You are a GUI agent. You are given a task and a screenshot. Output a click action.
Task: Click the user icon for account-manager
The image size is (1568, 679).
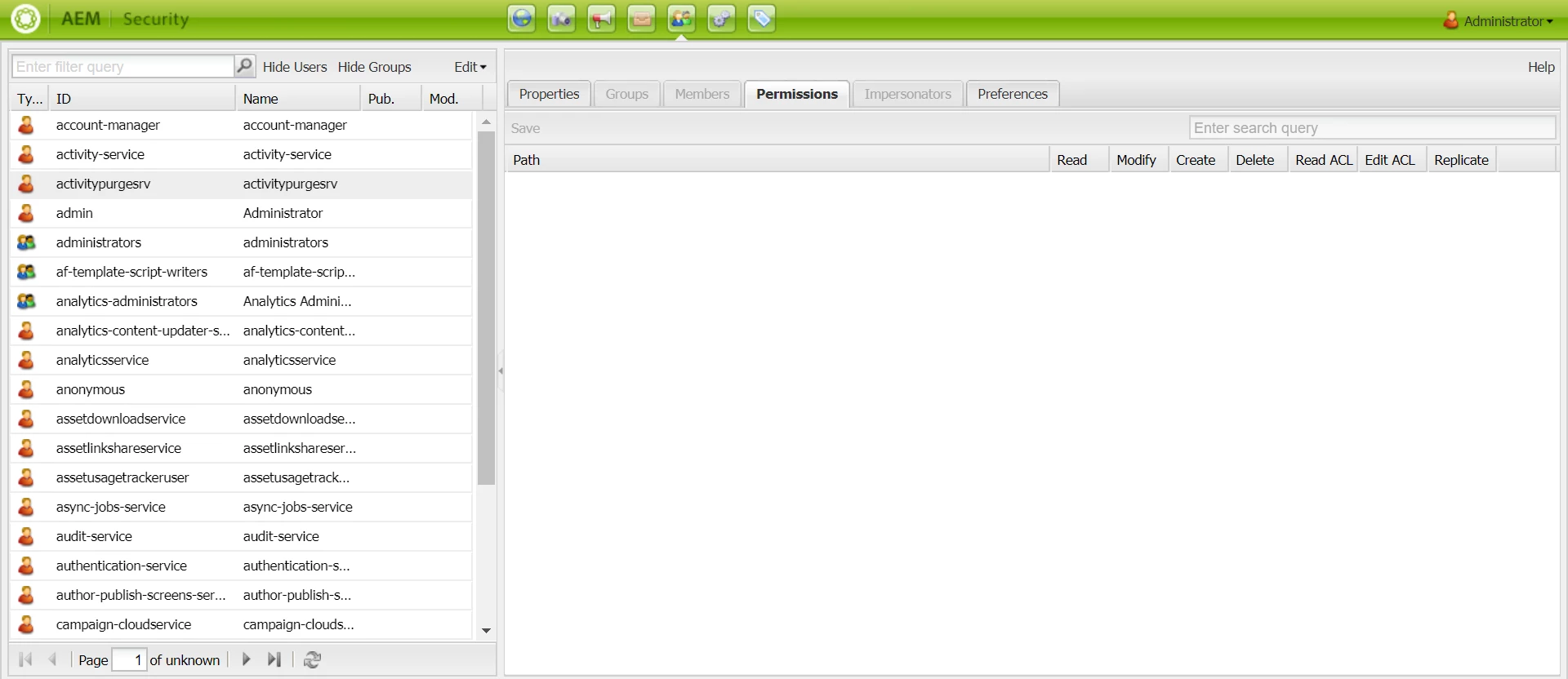point(26,125)
